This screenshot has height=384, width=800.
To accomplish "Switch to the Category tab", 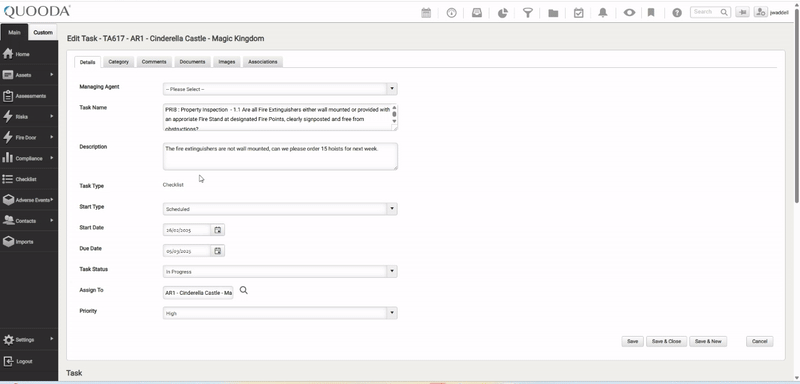I will (118, 62).
